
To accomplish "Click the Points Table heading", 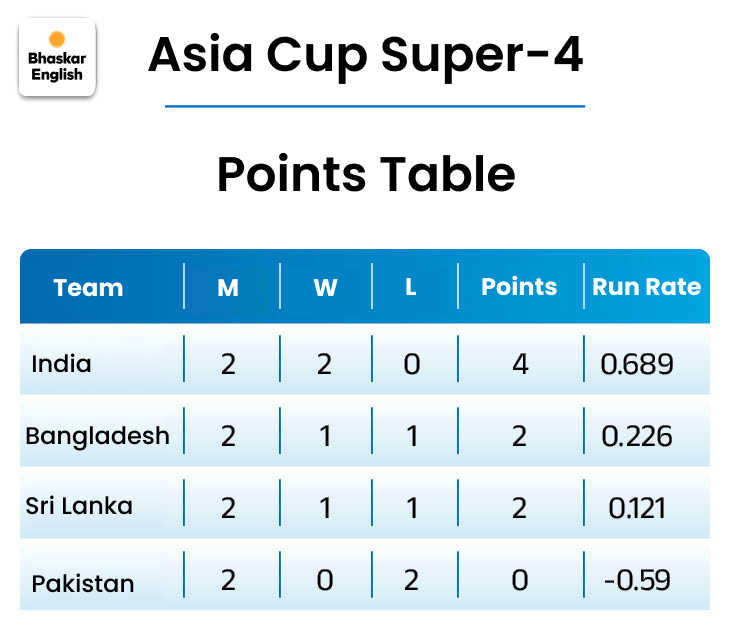I will click(366, 174).
